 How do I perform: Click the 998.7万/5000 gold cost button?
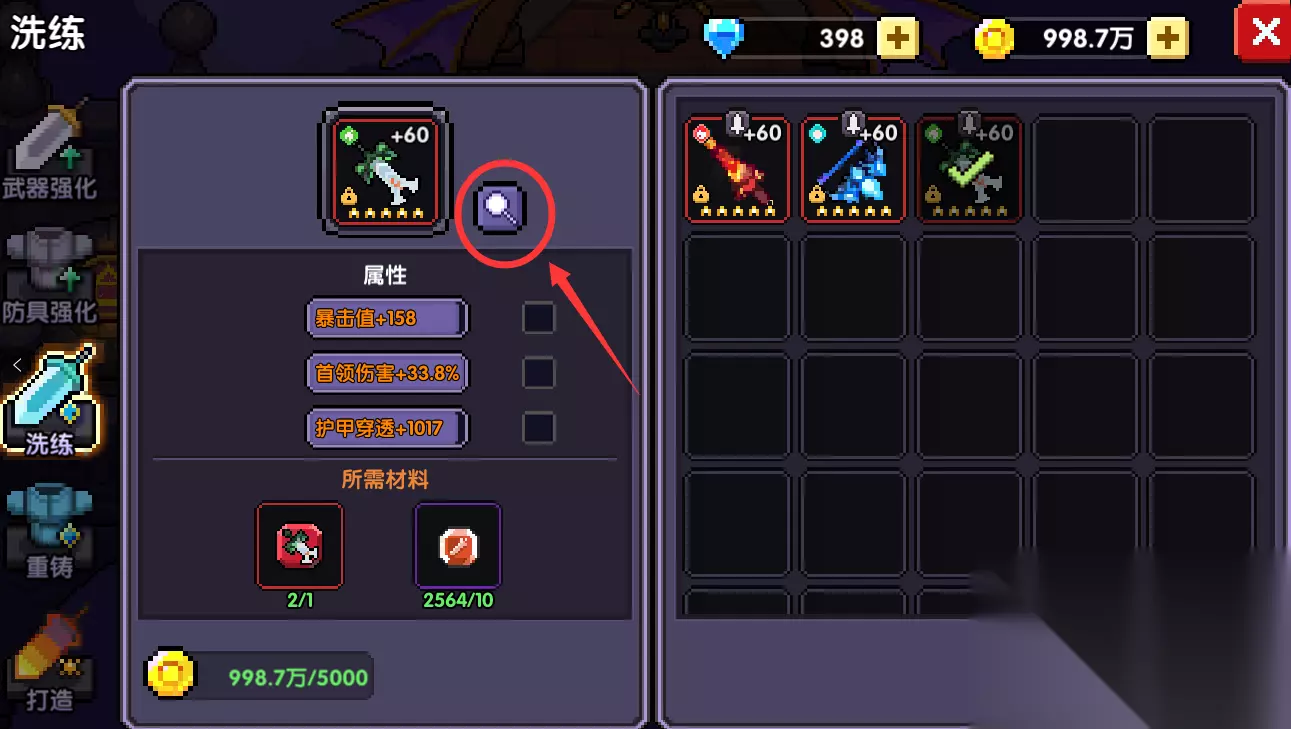pos(260,676)
